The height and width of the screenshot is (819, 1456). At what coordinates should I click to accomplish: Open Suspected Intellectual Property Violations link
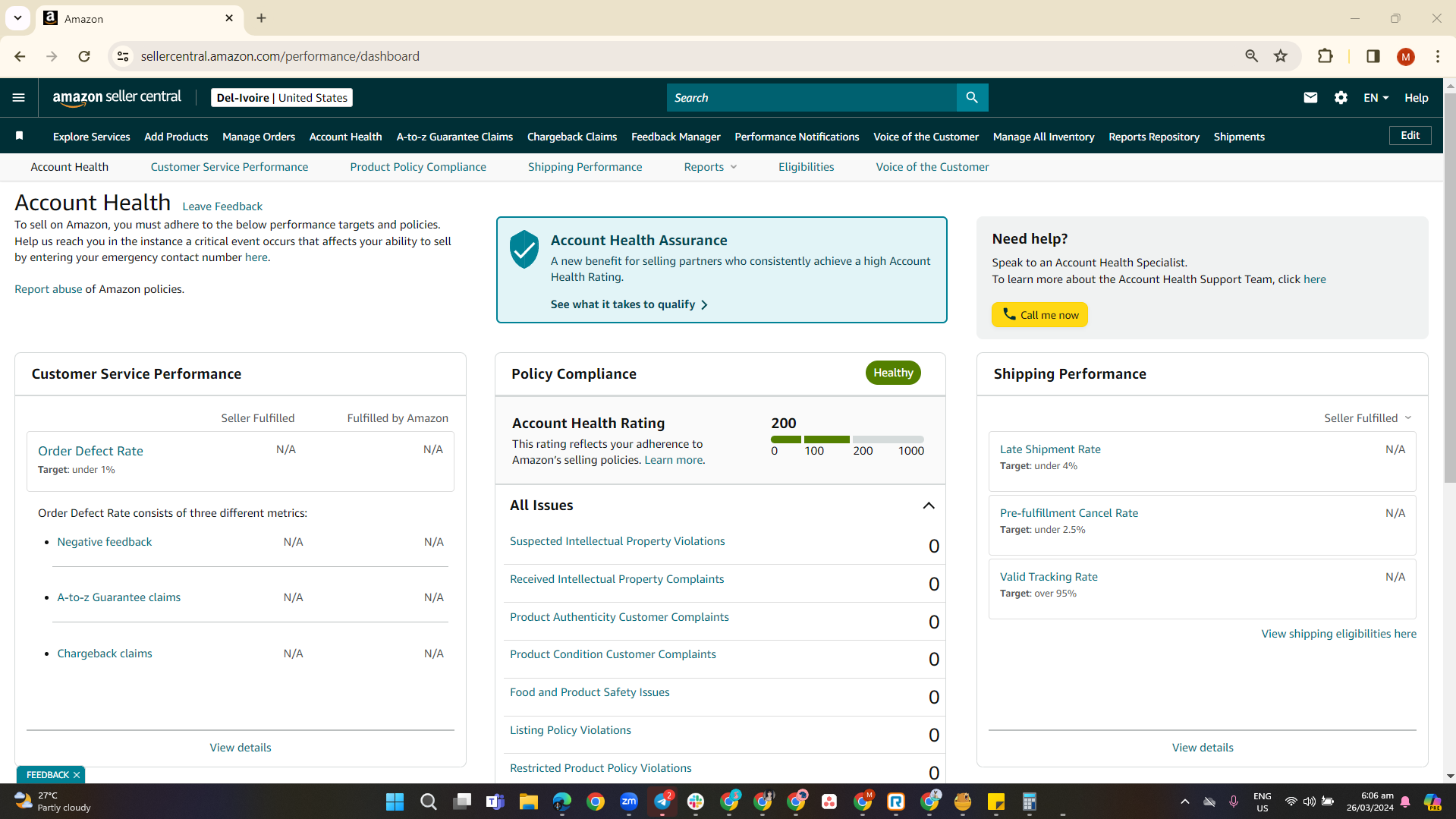[x=617, y=541]
